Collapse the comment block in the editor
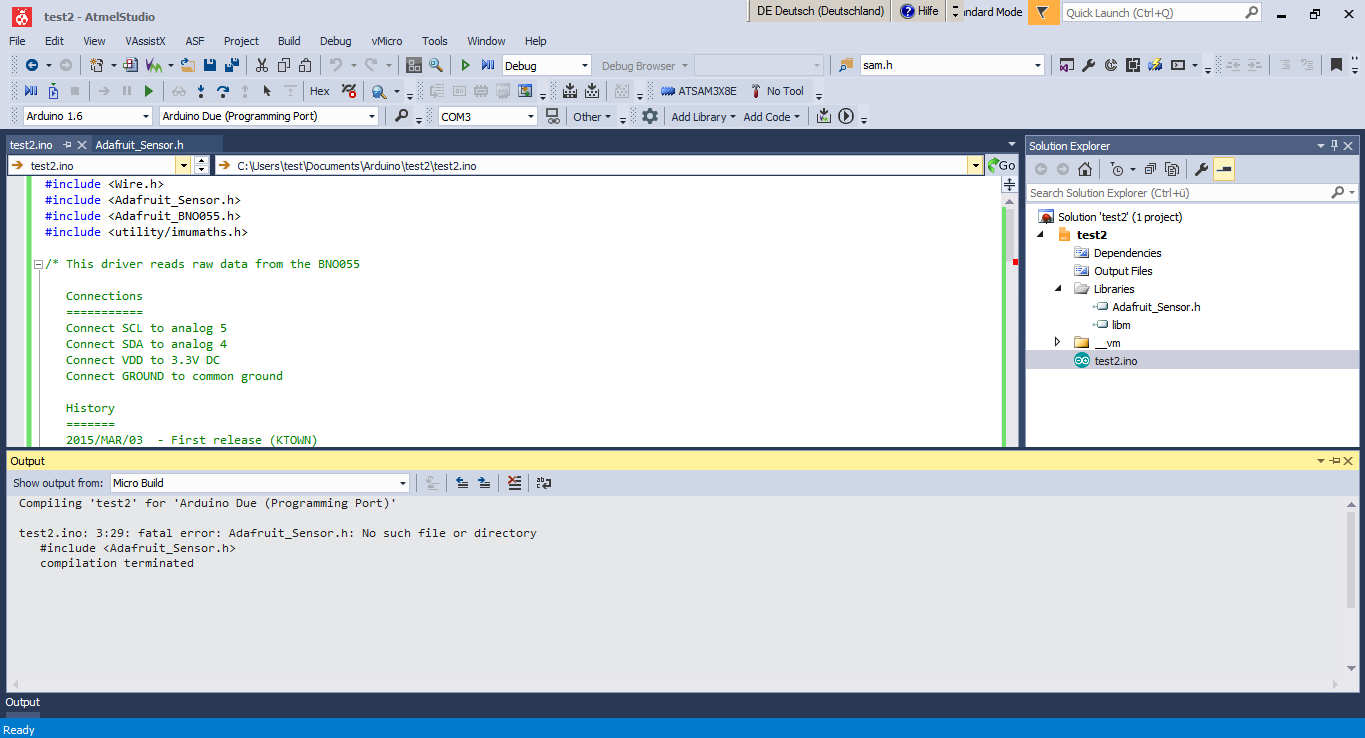Viewport: 1365px width, 738px height. click(x=38, y=264)
